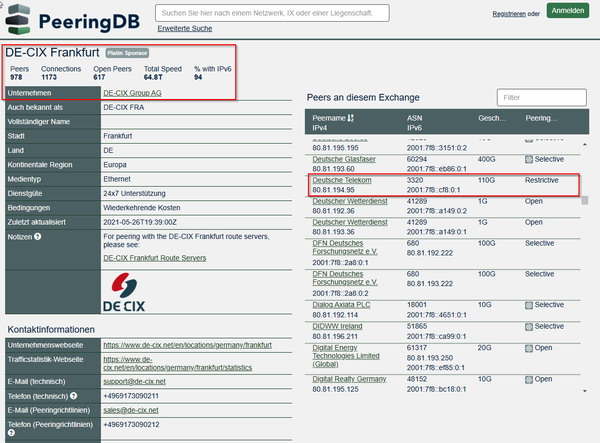Click the help icon next to Notizen
Viewport: 600px width, 443px height.
[x=38, y=237]
